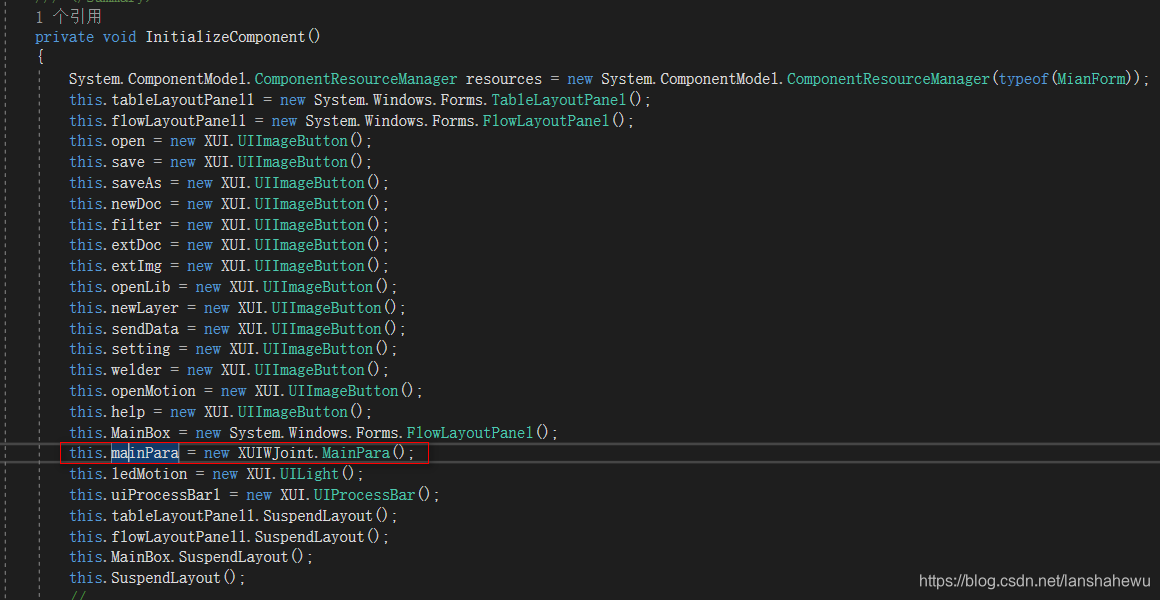Screen dimensions: 1160x600
Task: Click MainBox in its new FlowLayoutPanel assignment
Action: coord(141,432)
